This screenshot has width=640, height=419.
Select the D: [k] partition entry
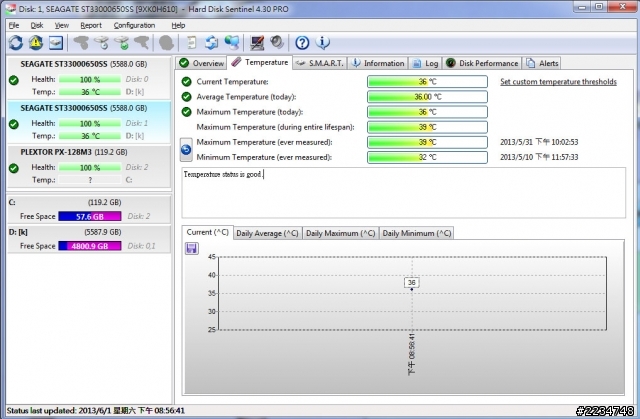[x=89, y=239]
